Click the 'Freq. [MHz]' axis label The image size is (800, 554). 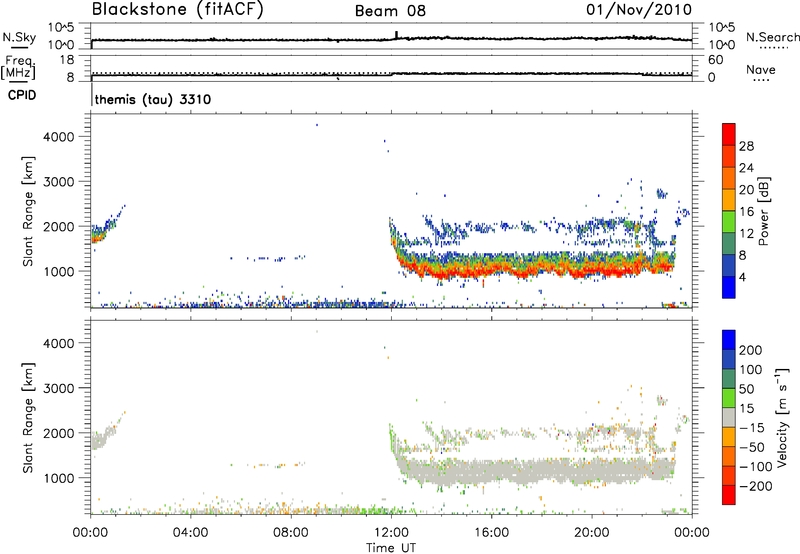18,67
